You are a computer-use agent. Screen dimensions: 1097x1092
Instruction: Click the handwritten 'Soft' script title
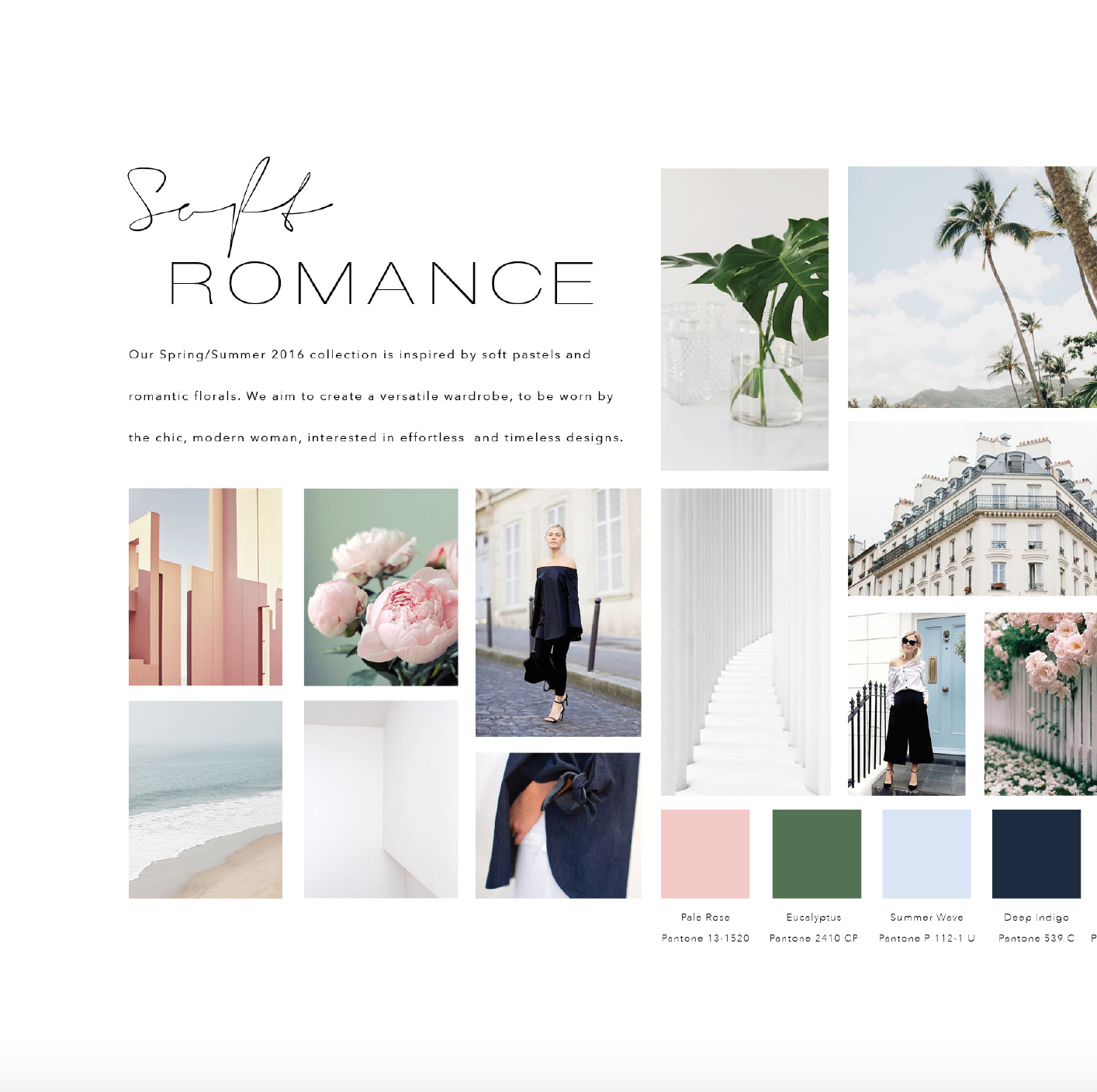point(230,206)
